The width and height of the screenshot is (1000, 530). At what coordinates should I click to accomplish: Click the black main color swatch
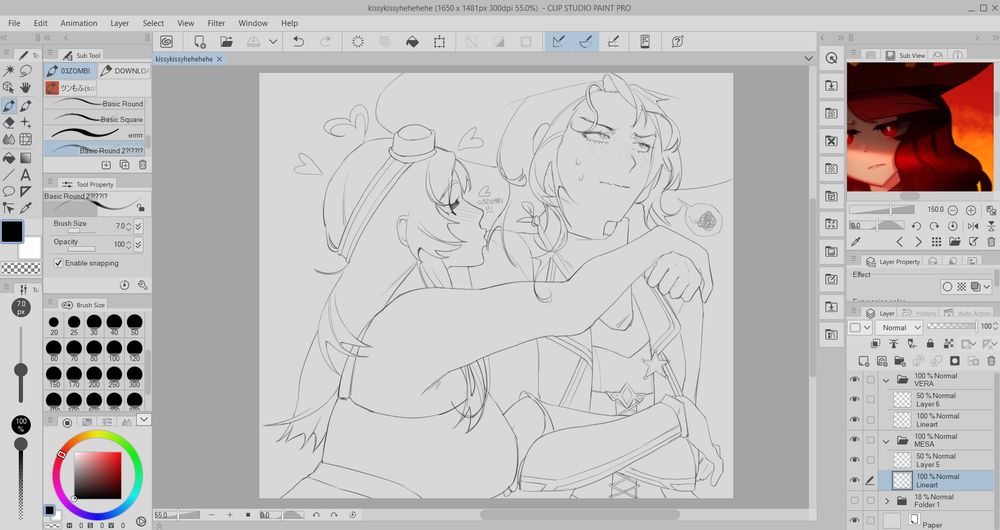[x=12, y=232]
